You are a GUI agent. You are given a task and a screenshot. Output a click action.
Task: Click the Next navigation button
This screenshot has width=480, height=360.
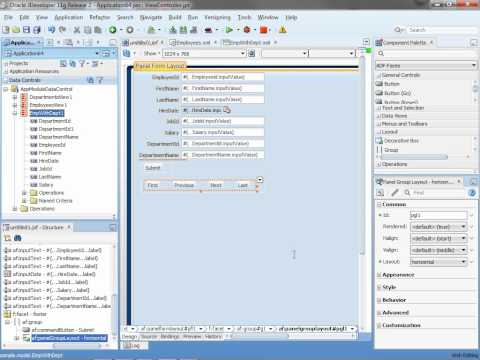[216, 185]
